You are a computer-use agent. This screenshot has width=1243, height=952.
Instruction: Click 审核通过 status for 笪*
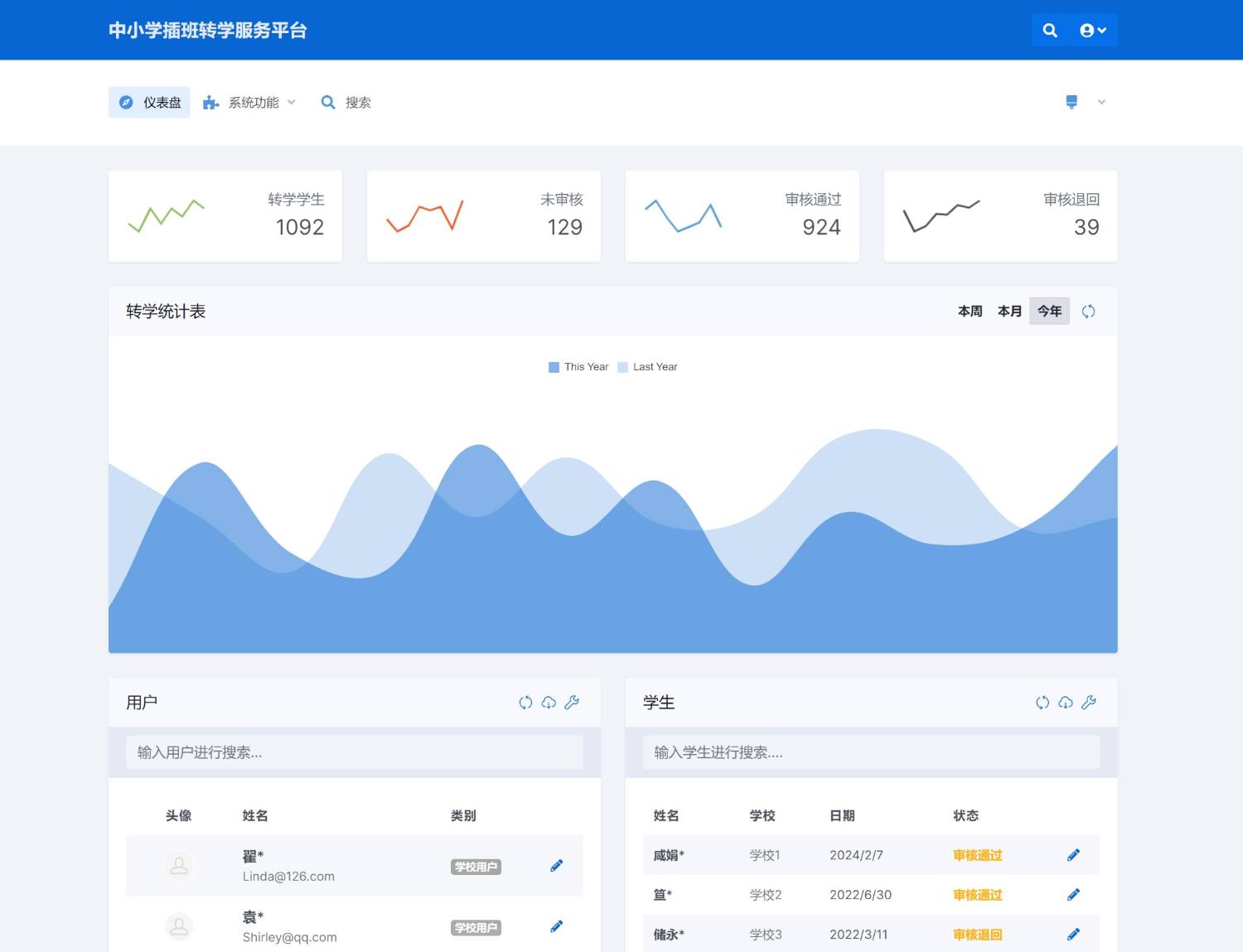click(x=978, y=895)
